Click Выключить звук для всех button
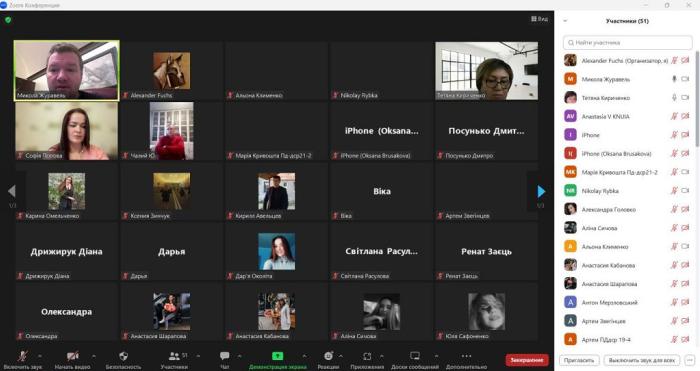This screenshot has width=700, height=371. click(642, 360)
